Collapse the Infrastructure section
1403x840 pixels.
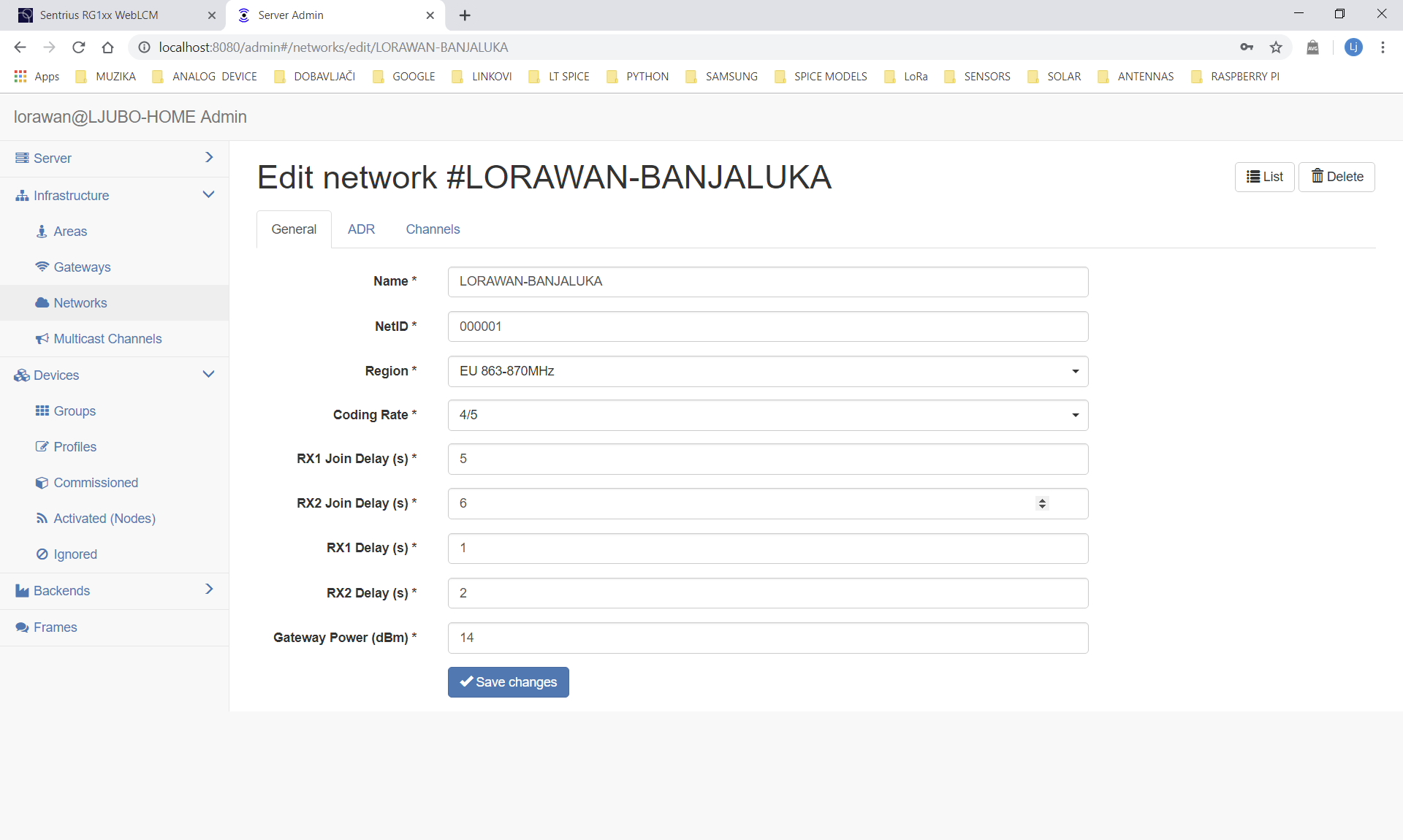(209, 194)
